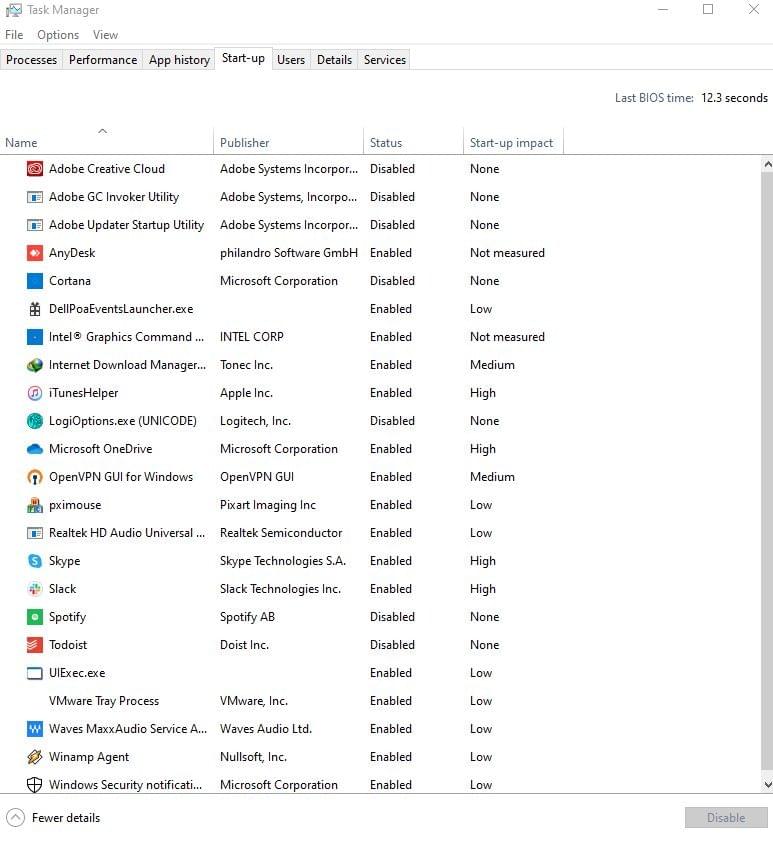Click the INTEL CORP publisher cell
Image resolution: width=773 pixels, height=842 pixels.
[x=252, y=337]
